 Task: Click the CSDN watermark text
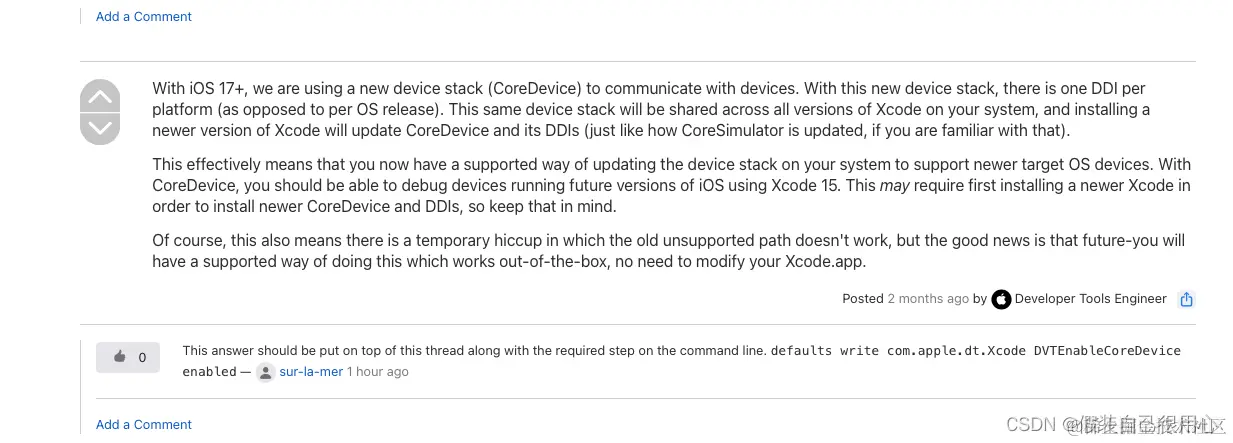coord(1031,425)
